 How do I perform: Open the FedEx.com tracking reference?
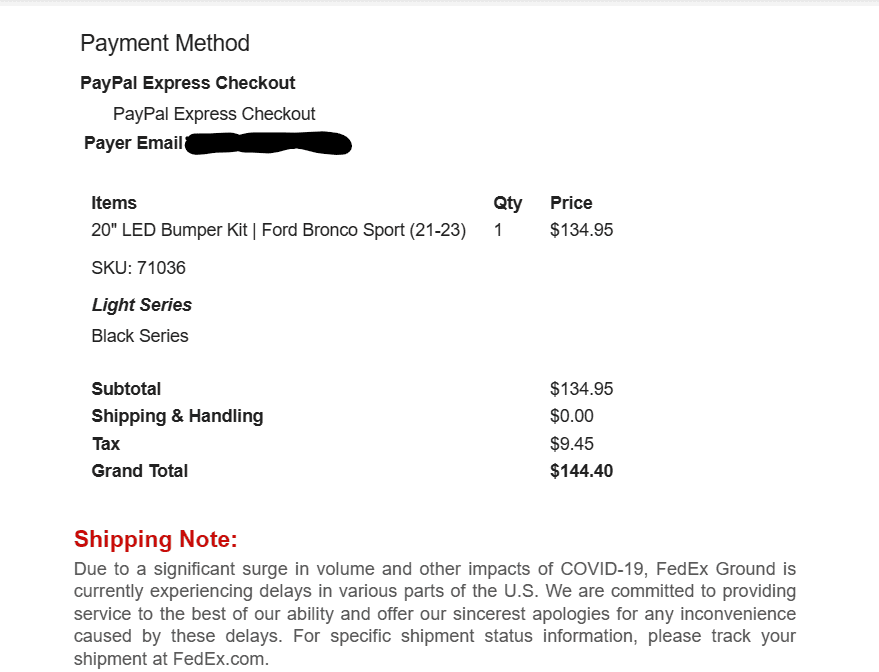tap(220, 659)
